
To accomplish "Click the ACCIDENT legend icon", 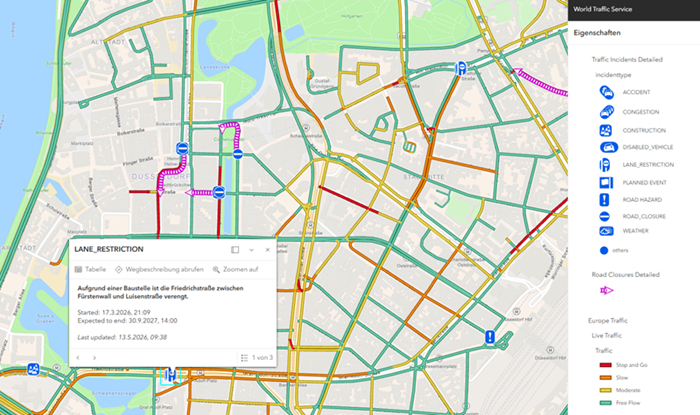I will point(606,92).
